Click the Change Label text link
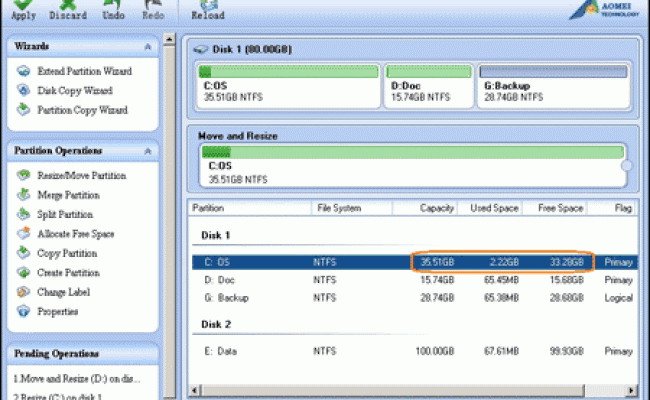This screenshot has width=650, height=400. point(63,292)
